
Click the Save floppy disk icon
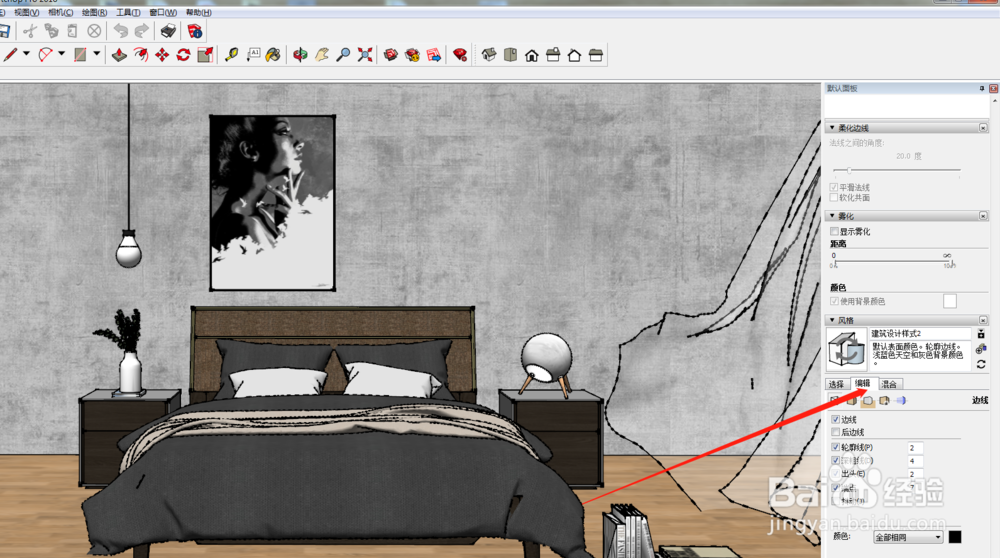4,31
